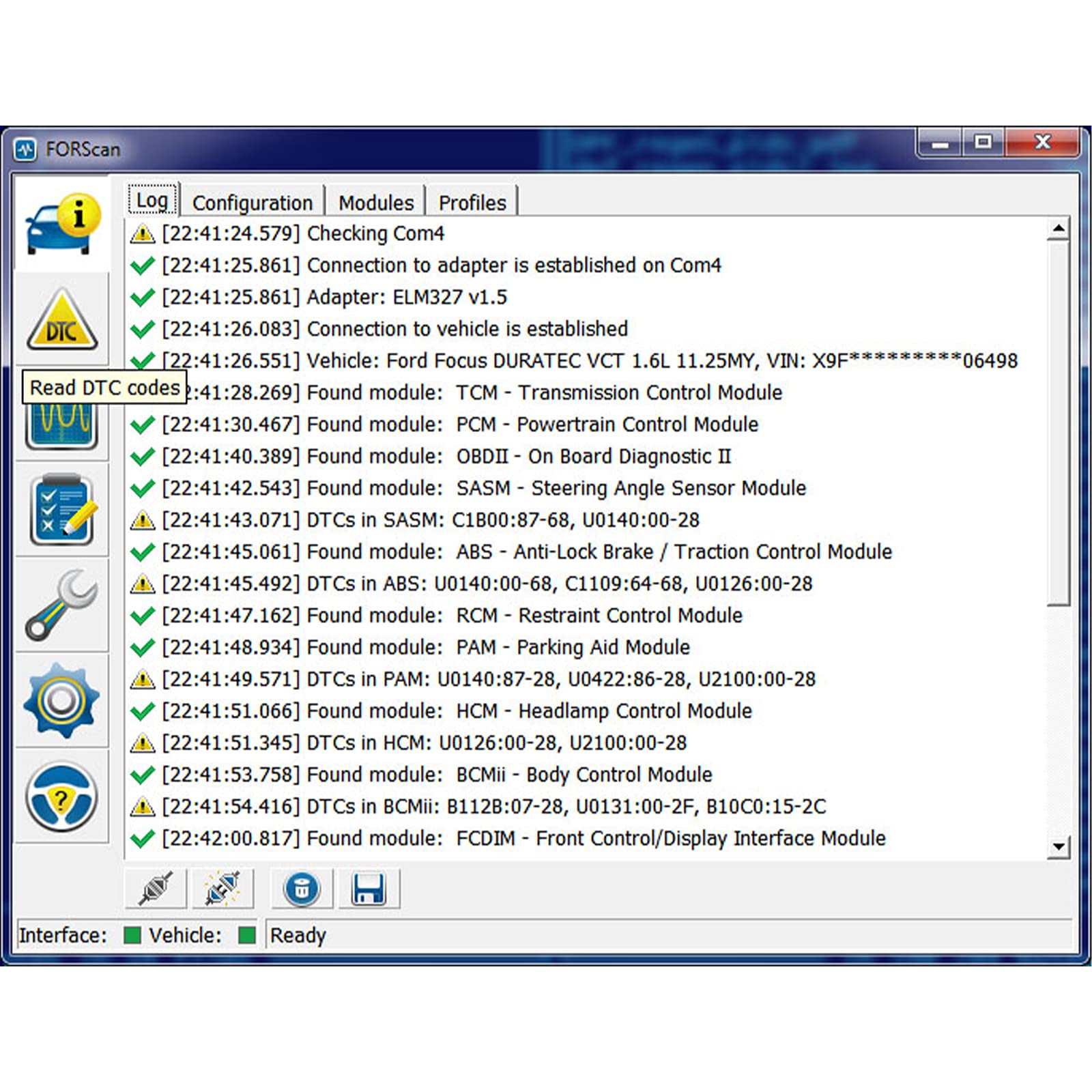Click the connect to vehicle plug icon

(156, 889)
